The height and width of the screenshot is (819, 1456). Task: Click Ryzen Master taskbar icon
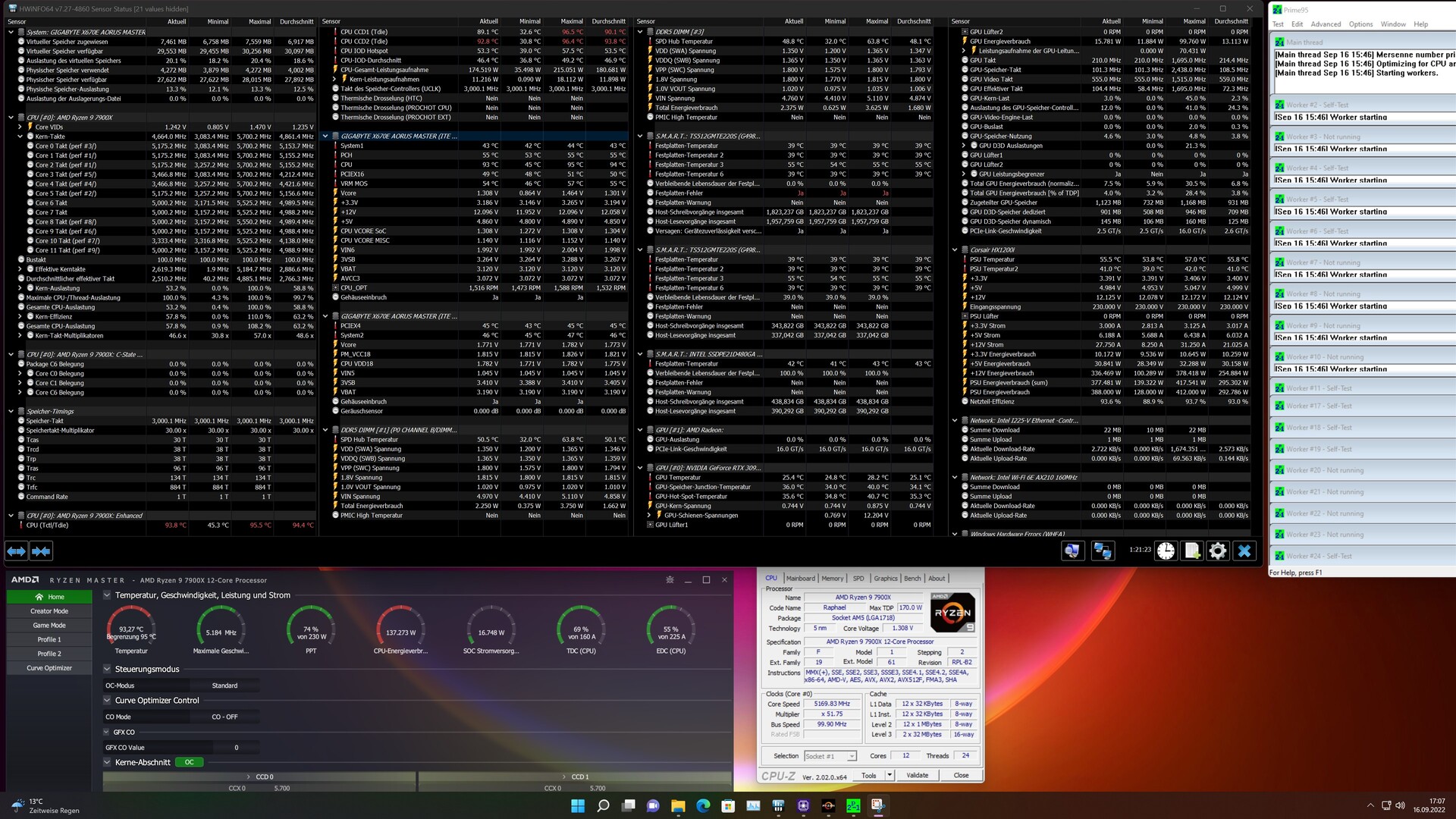tap(828, 805)
